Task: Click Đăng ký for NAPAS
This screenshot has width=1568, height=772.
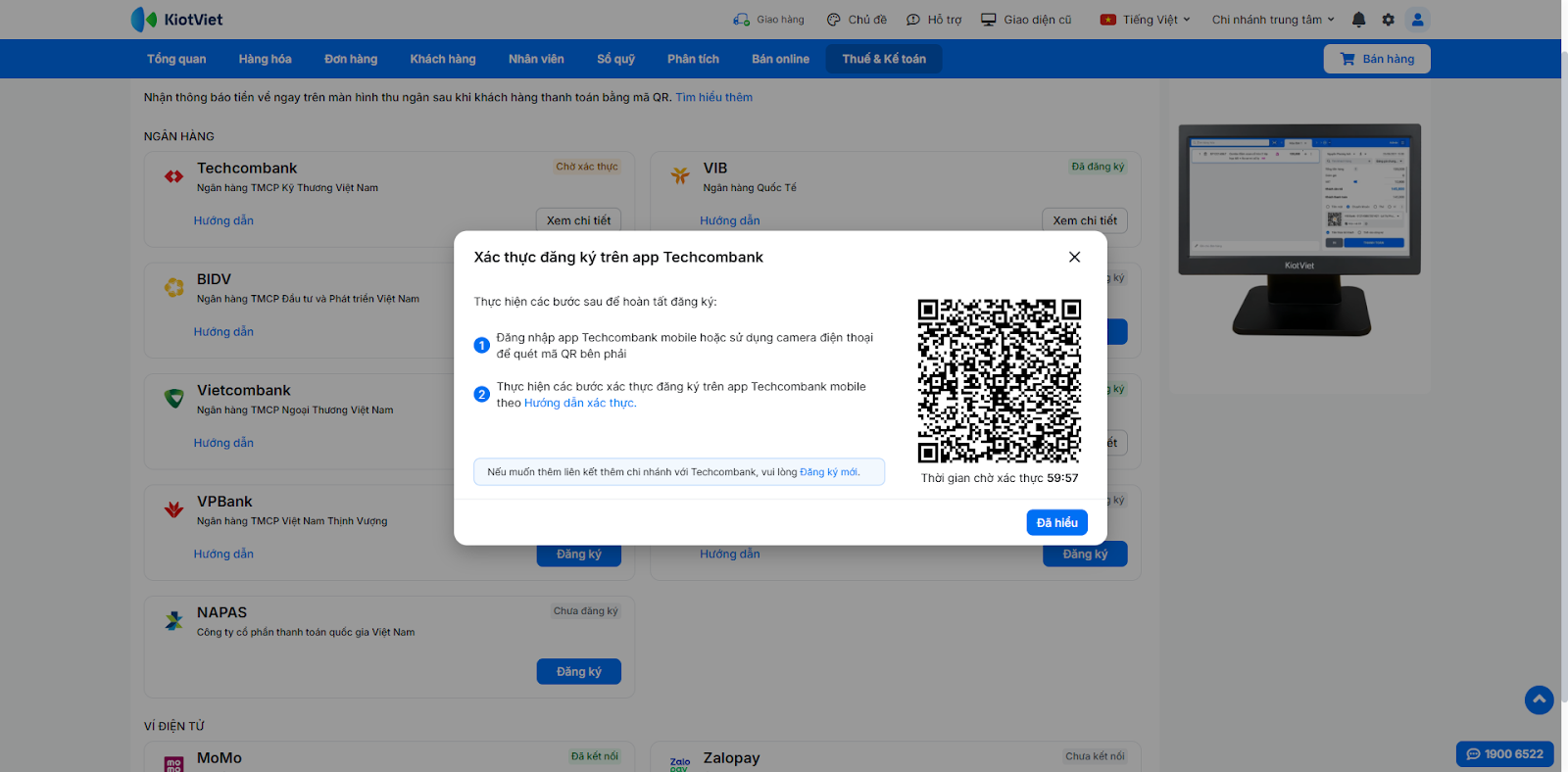Action: point(578,671)
